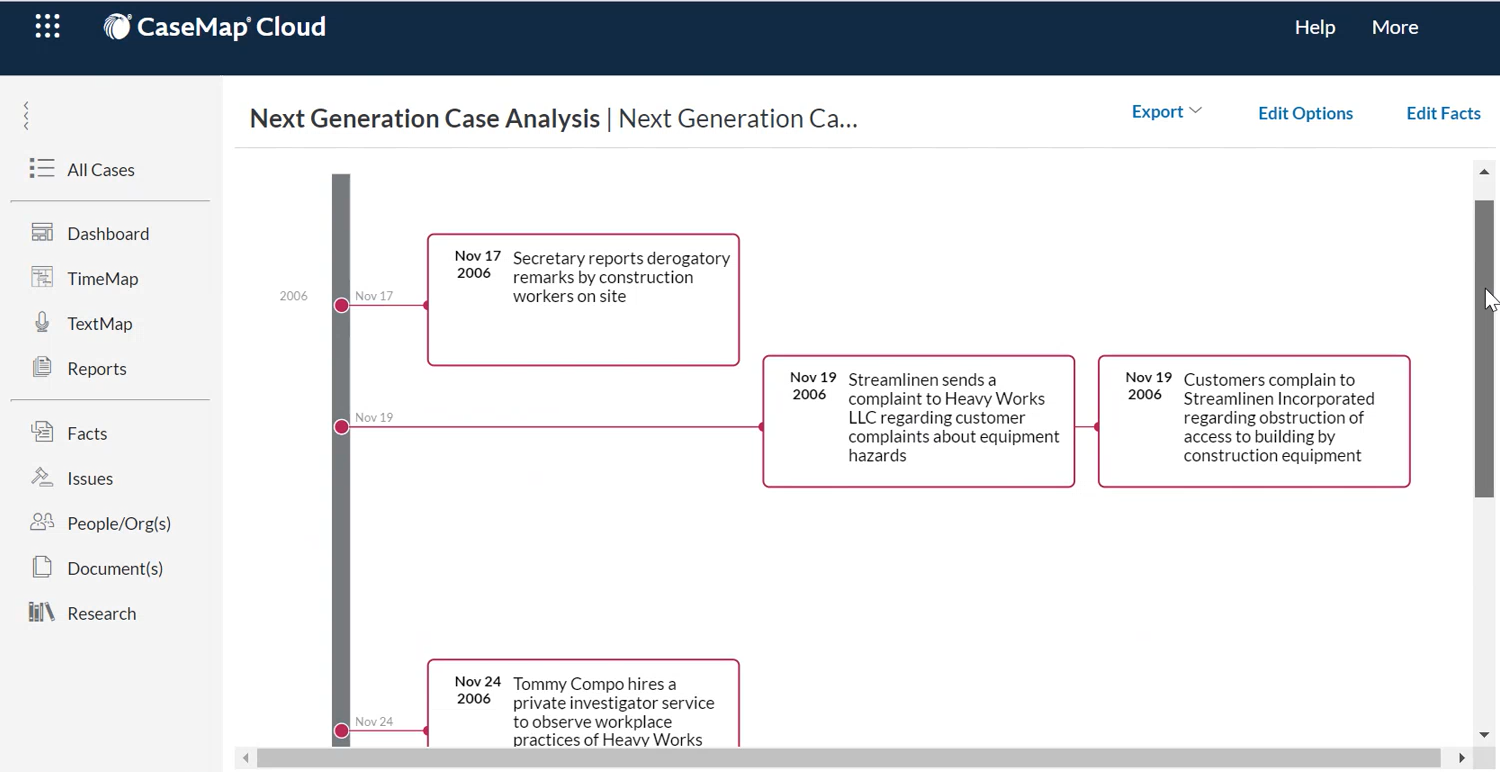Select the People/Org(s) icon
1500x772 pixels.
(x=42, y=523)
